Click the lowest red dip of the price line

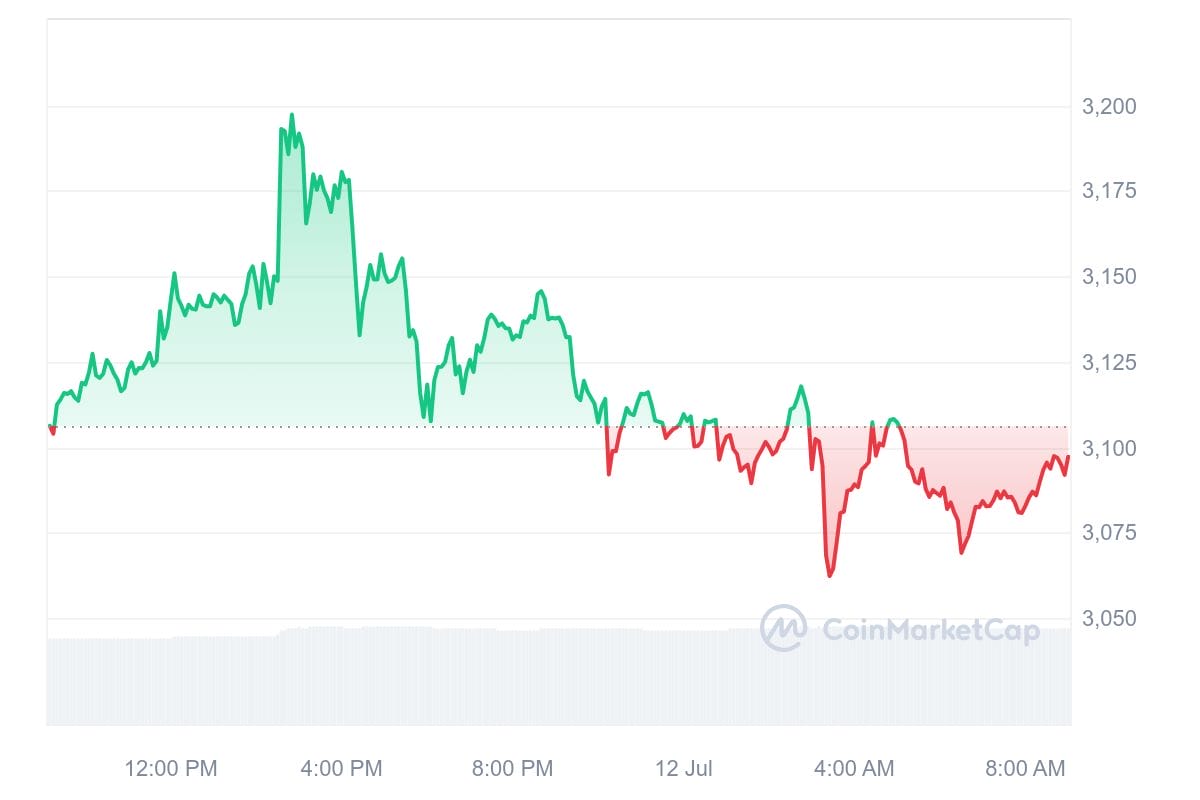[x=830, y=576]
